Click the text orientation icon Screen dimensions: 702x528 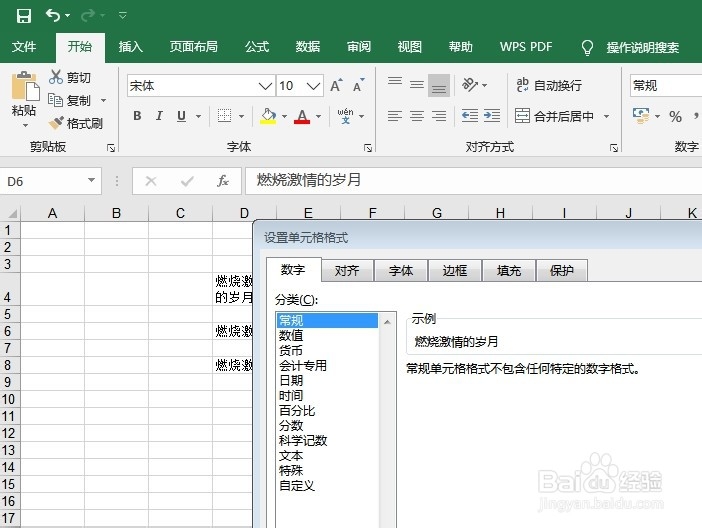pos(470,85)
